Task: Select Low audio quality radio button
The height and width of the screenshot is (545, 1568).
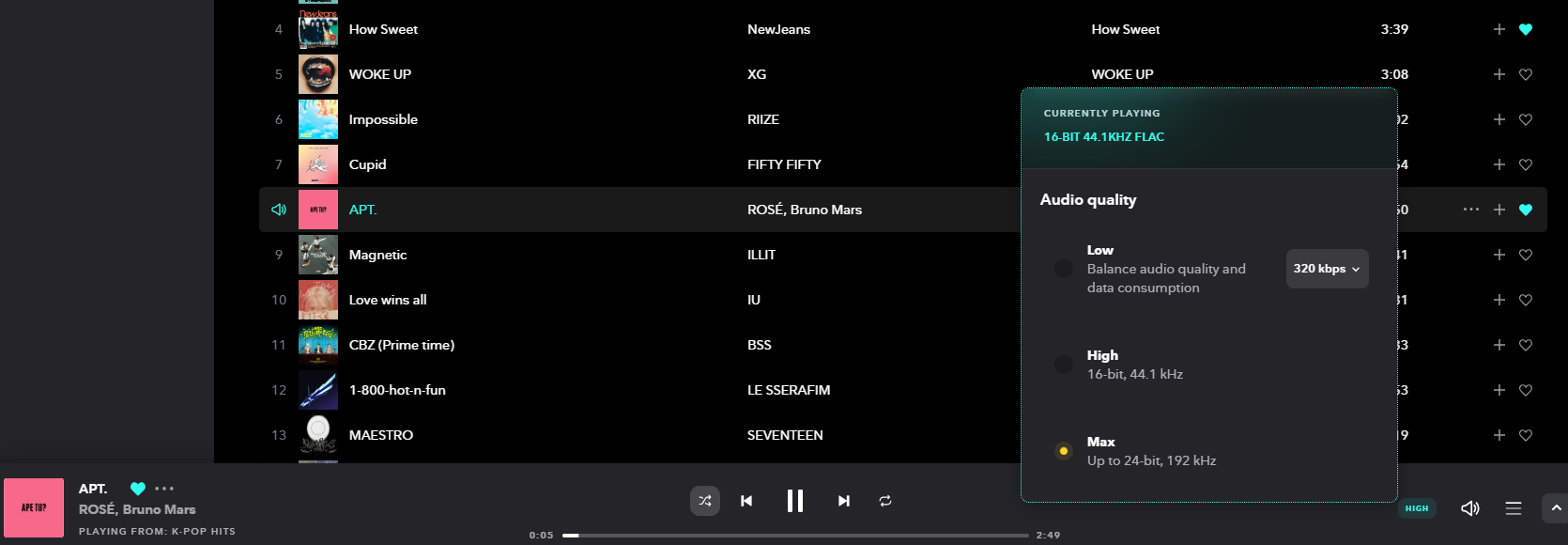Action: pos(1064,269)
